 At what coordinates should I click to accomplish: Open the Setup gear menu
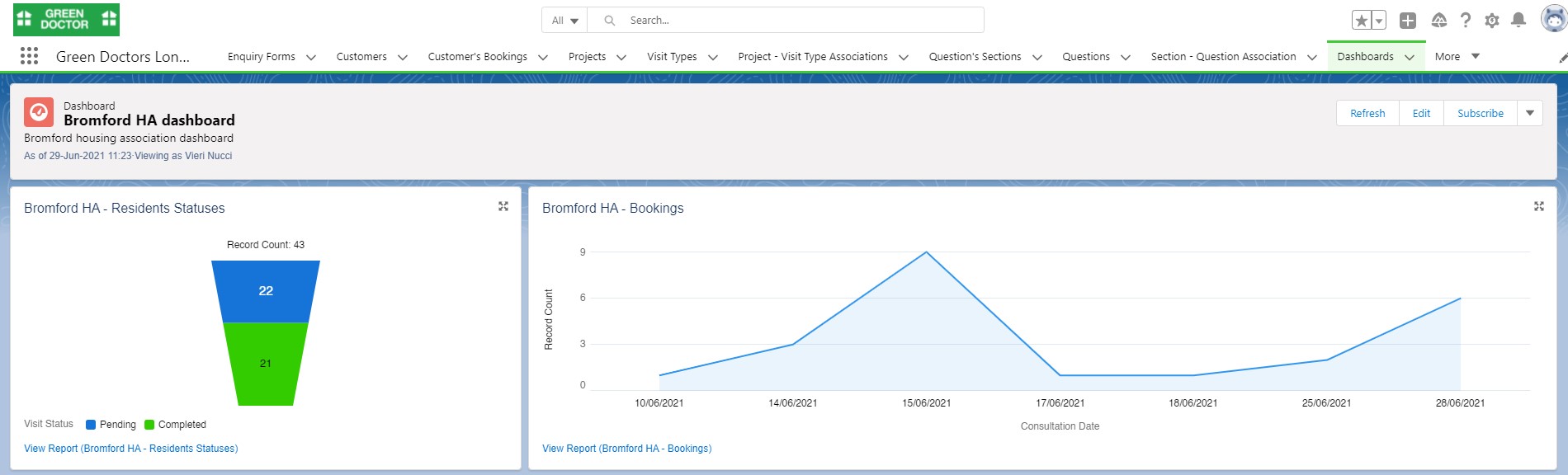[1491, 21]
